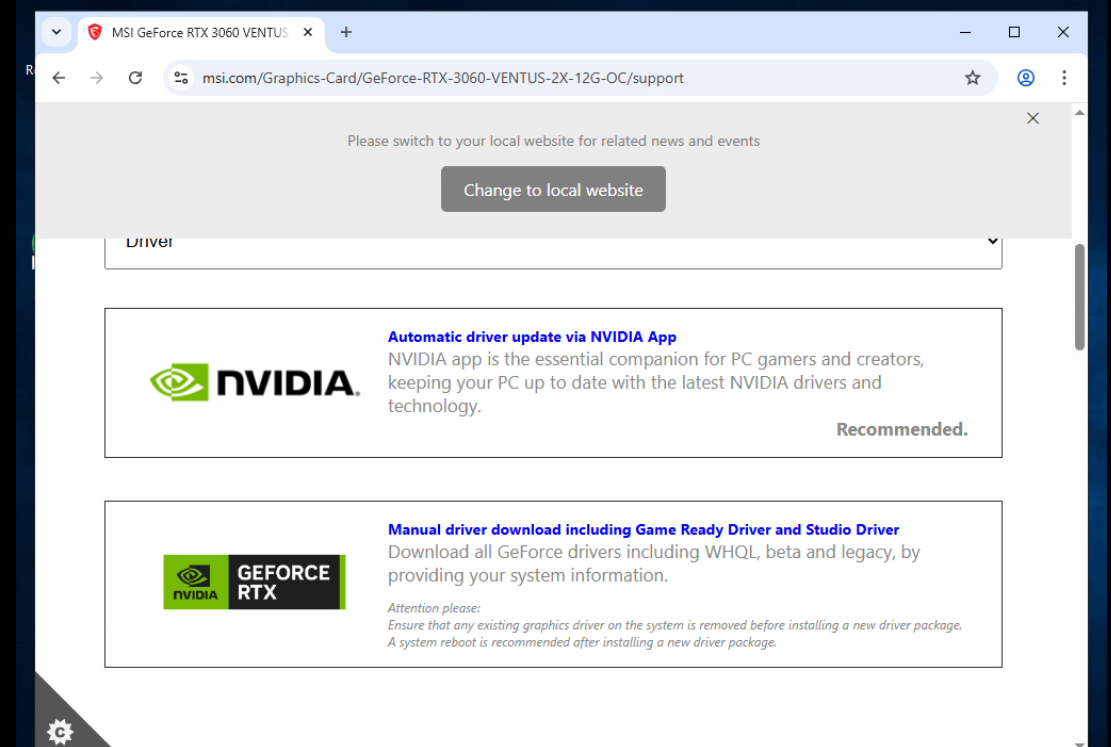Close the MSI GeForce RTX 3060 tab
Image resolution: width=1111 pixels, height=747 pixels.
pyautogui.click(x=308, y=32)
